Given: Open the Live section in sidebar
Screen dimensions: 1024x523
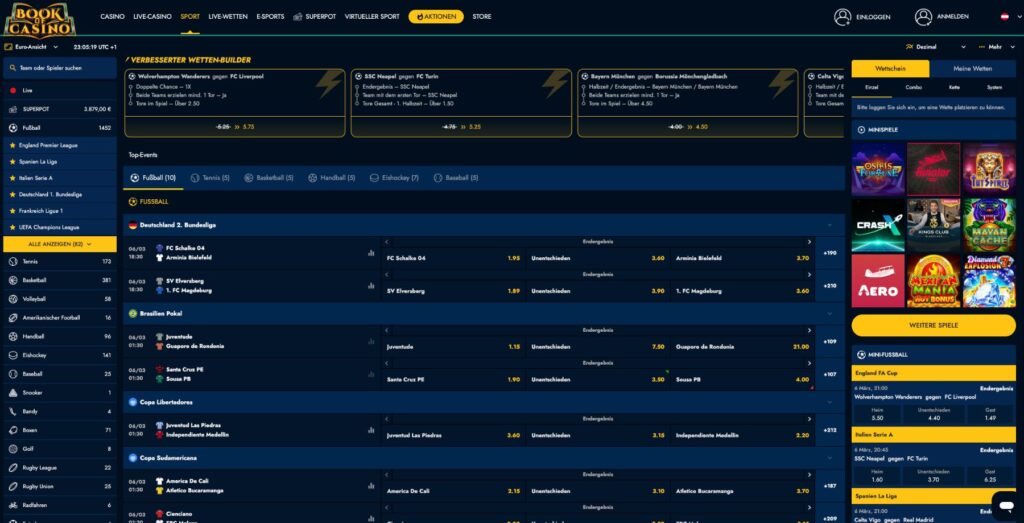Looking at the screenshot, I should [59, 91].
